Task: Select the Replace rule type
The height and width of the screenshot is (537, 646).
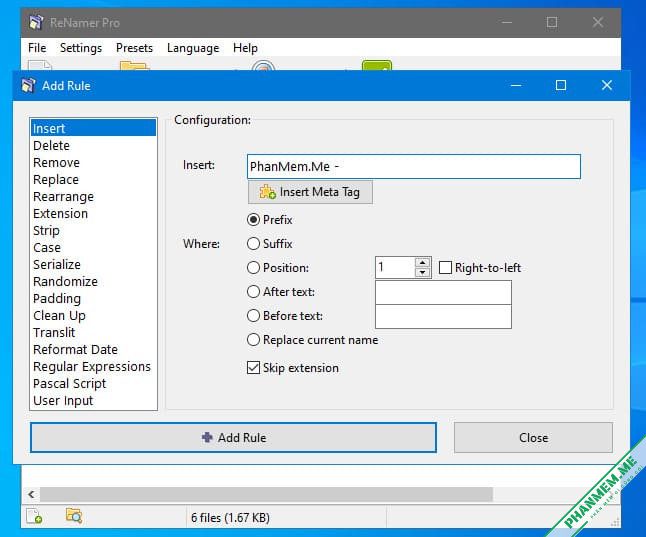Action: coord(93,179)
